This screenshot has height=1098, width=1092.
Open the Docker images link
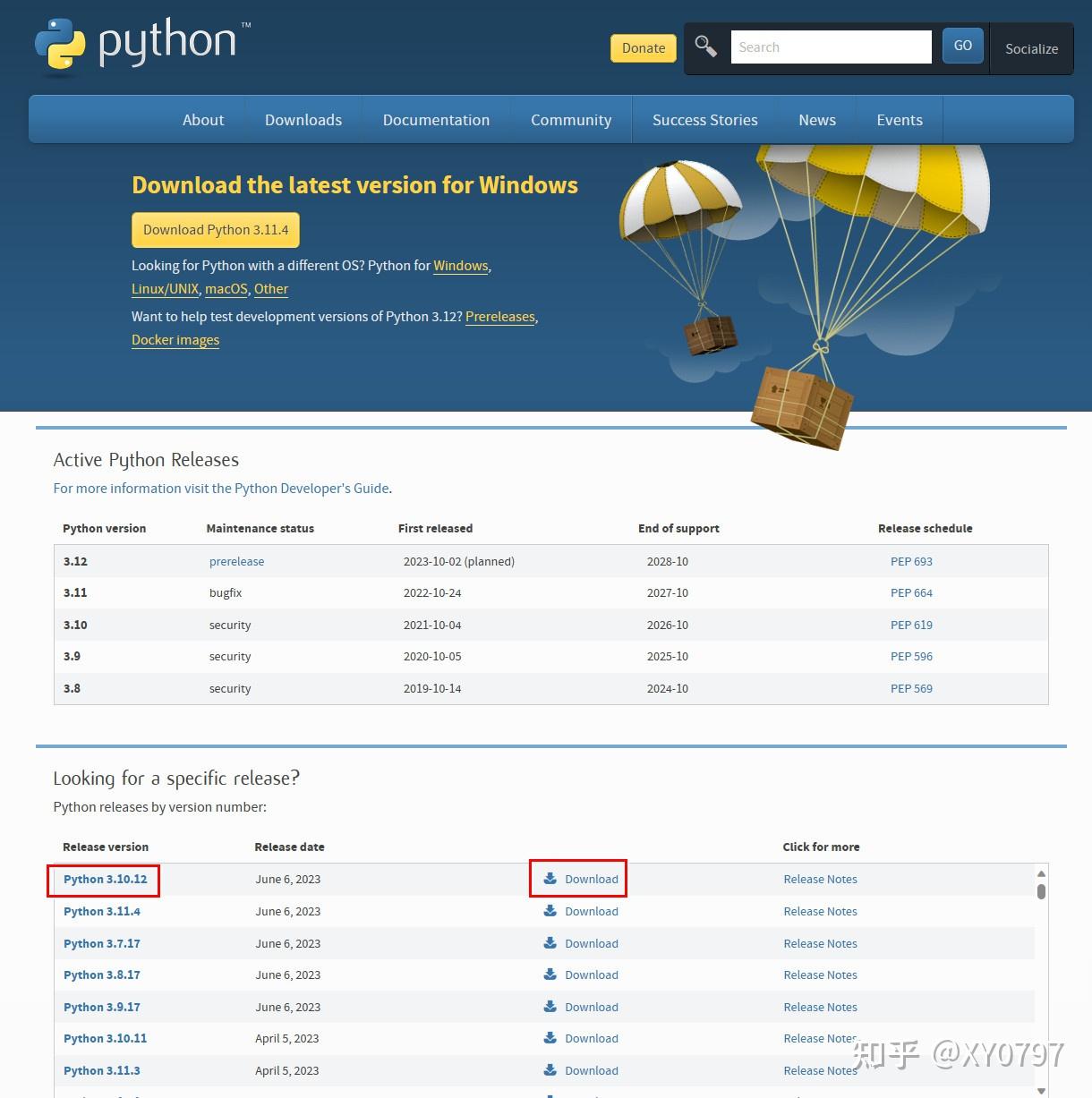pos(175,339)
